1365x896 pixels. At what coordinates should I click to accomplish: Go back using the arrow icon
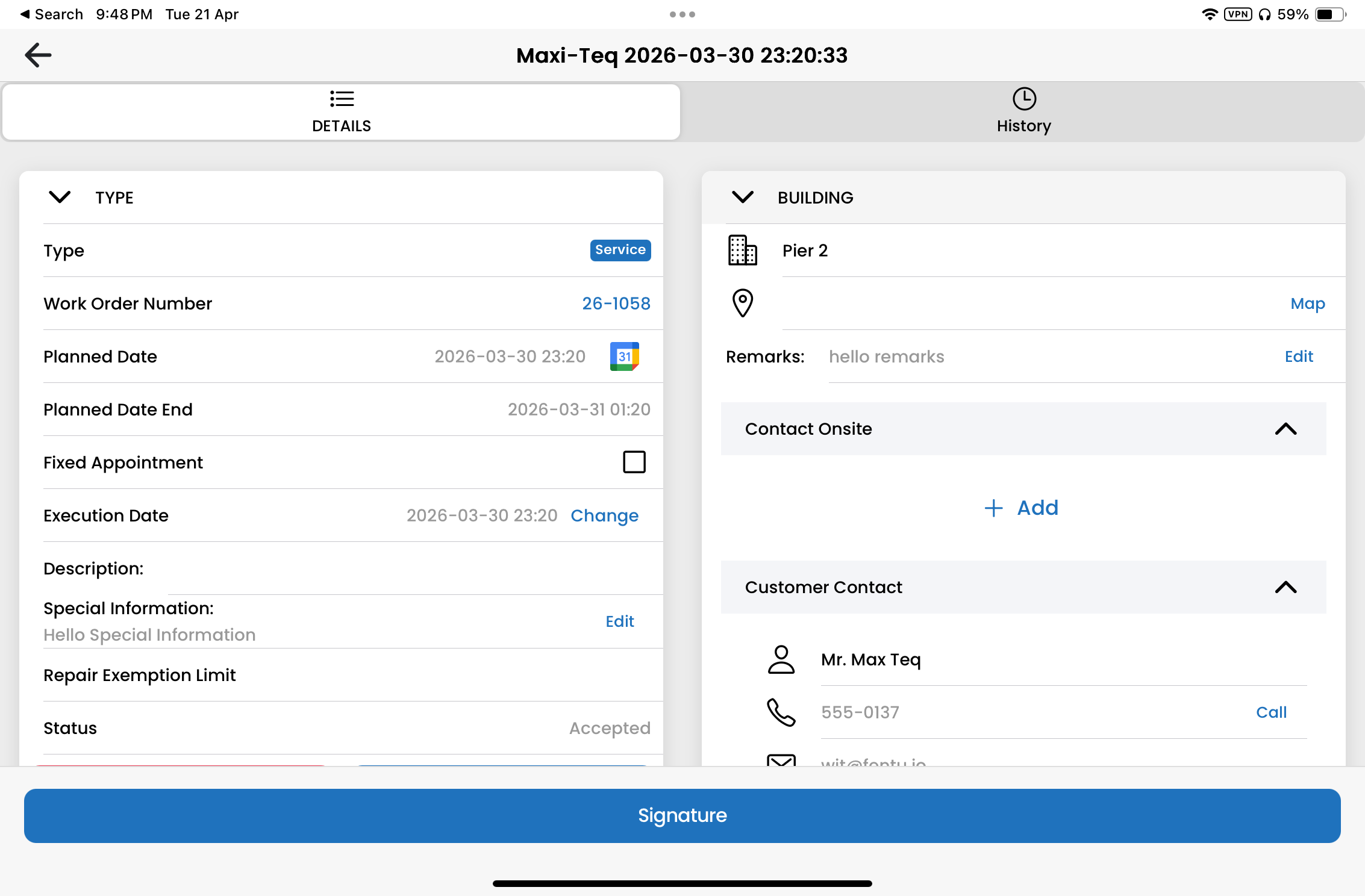click(38, 55)
